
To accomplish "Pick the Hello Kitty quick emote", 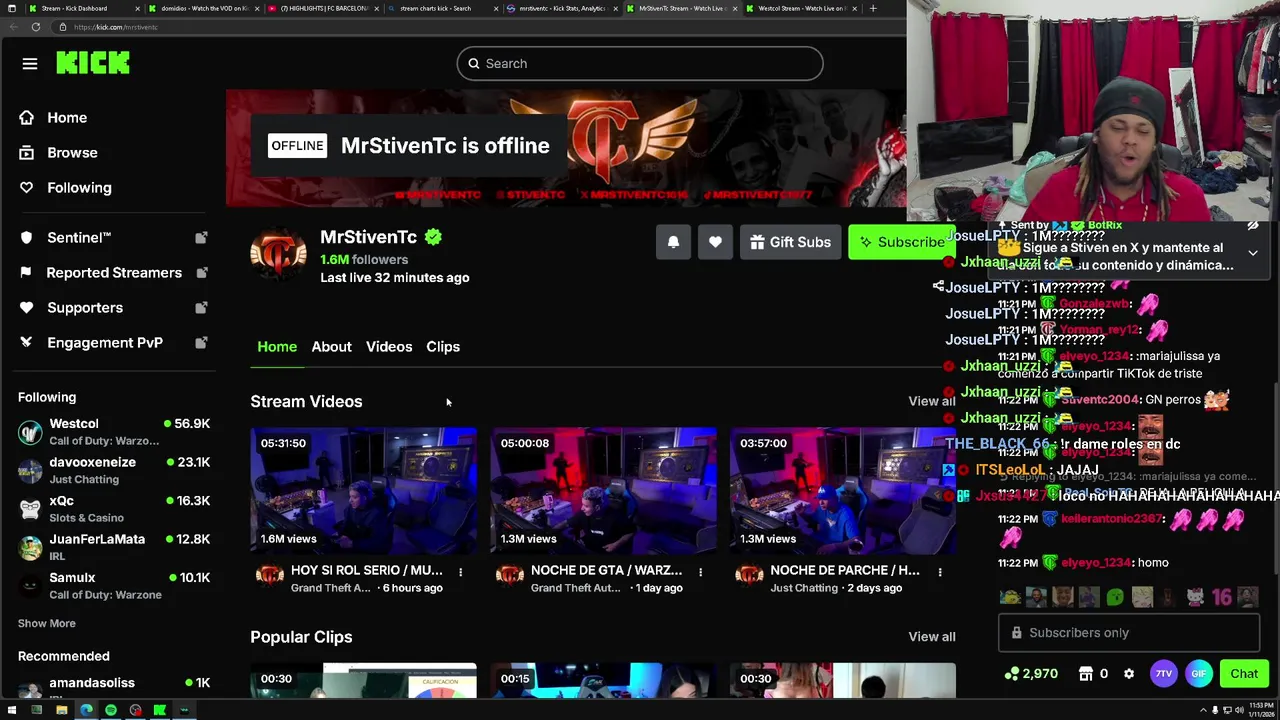I will (x=1195, y=598).
